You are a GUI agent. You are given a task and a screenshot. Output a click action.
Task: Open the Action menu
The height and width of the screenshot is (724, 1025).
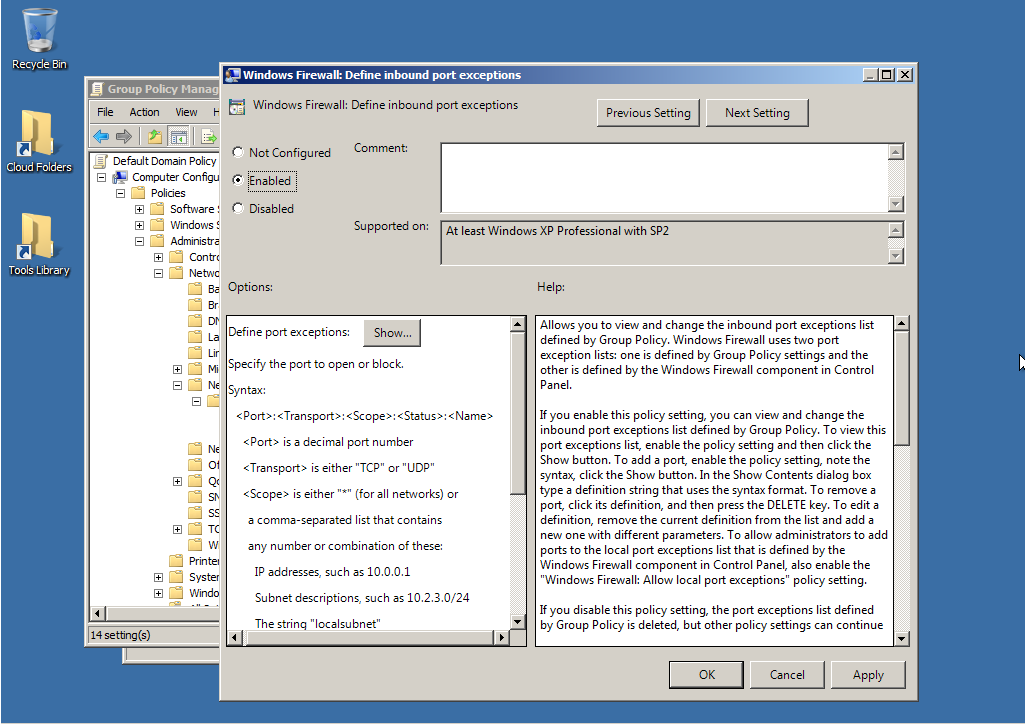pyautogui.click(x=144, y=112)
